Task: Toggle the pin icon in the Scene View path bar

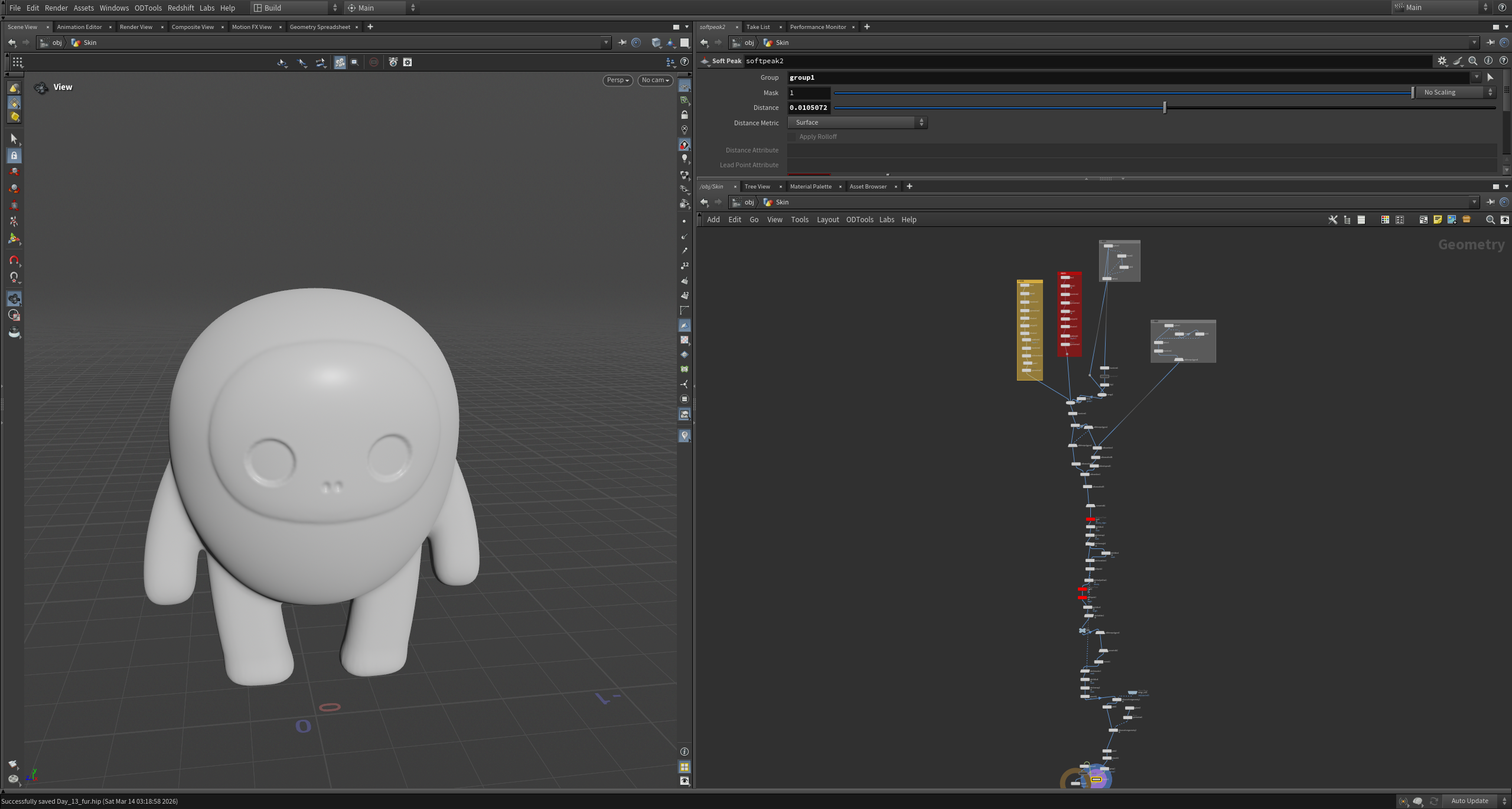Action: coord(622,43)
